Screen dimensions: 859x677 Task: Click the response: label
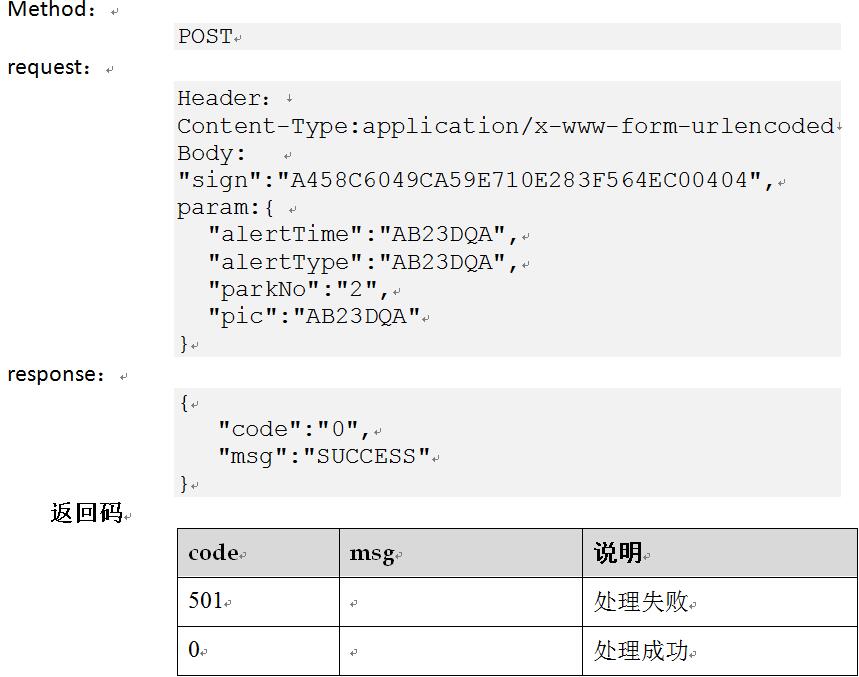pyautogui.click(x=57, y=375)
